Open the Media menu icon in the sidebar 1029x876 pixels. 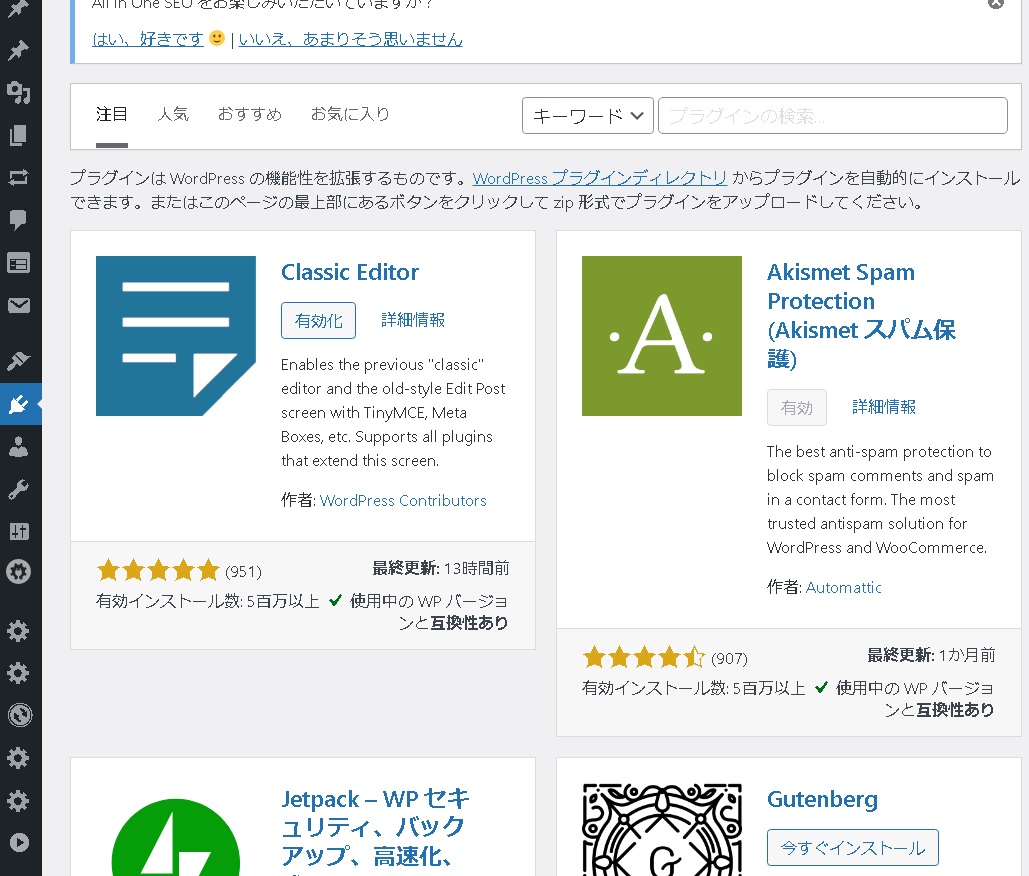pos(18,93)
